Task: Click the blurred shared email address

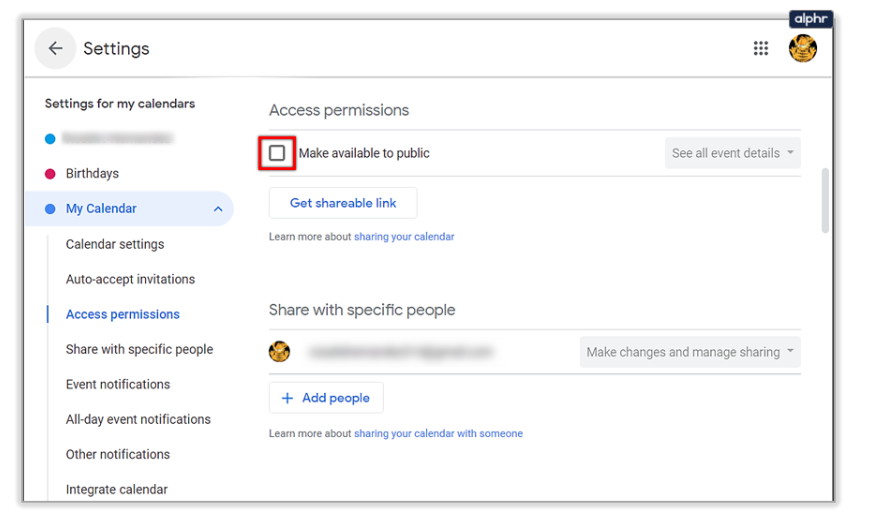Action: [x=400, y=352]
